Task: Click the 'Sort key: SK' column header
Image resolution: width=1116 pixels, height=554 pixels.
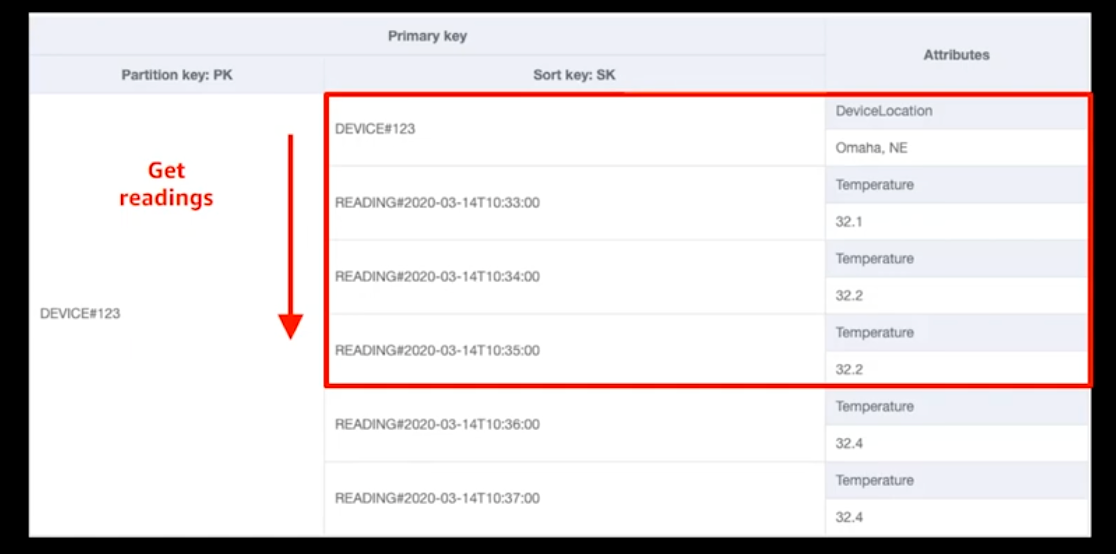Action: [x=574, y=75]
